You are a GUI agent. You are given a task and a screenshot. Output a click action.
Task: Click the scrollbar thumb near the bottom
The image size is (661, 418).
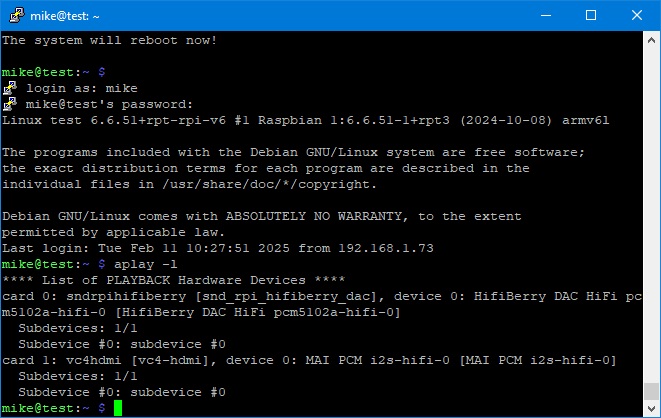click(x=651, y=391)
